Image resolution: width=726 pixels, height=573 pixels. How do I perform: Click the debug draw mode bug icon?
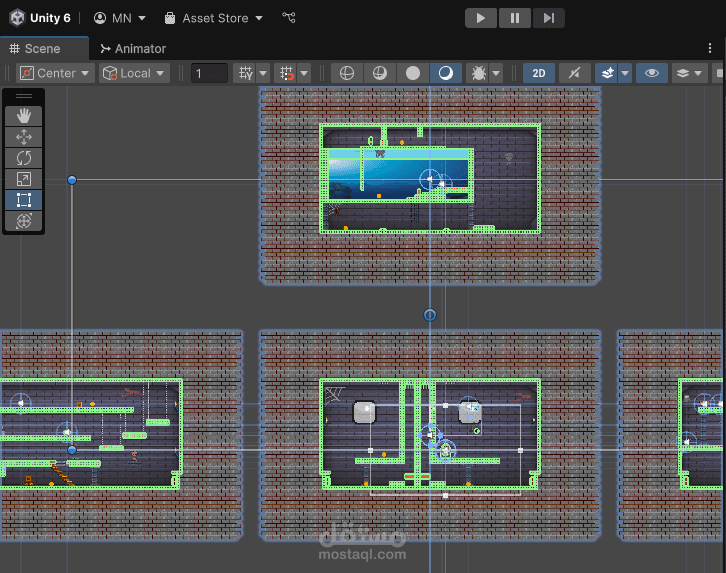(x=479, y=73)
